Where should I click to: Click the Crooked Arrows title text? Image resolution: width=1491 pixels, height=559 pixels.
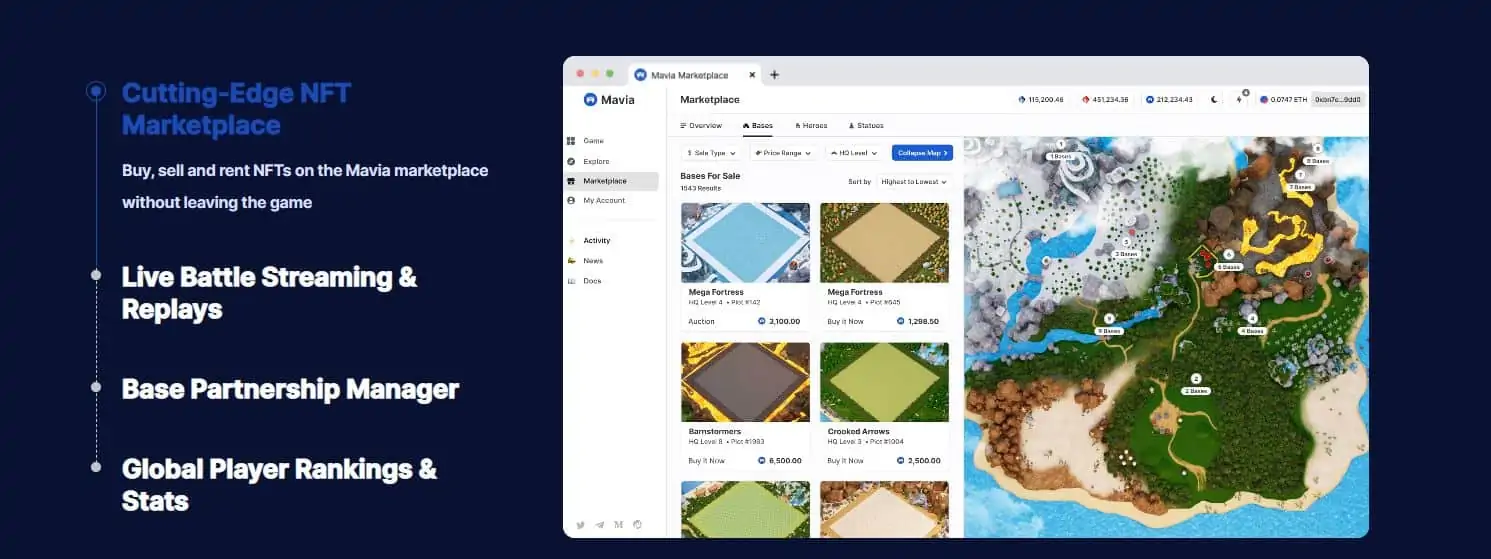coord(859,432)
